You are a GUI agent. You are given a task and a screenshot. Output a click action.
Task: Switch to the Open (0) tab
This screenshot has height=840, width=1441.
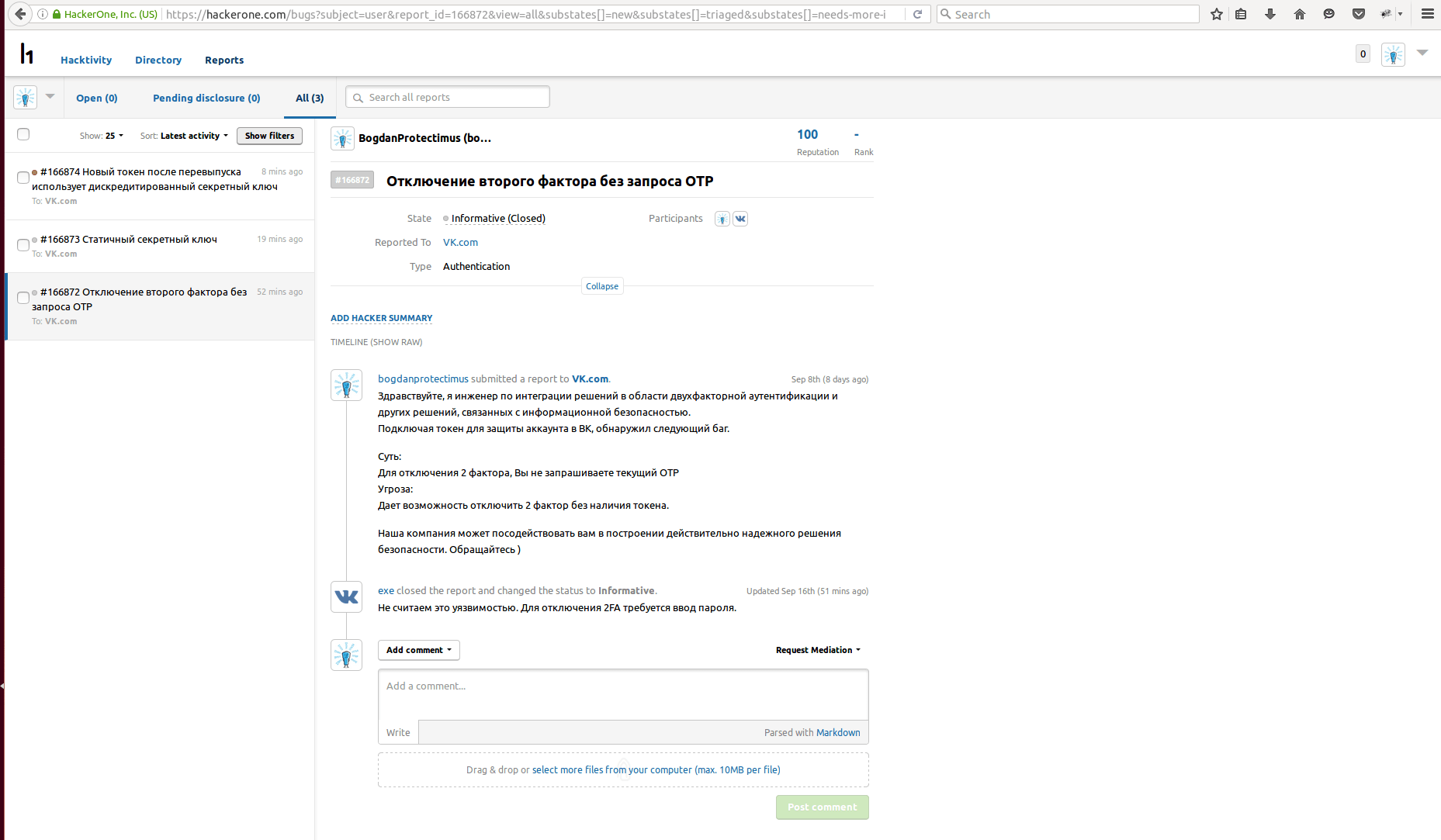[x=97, y=98]
